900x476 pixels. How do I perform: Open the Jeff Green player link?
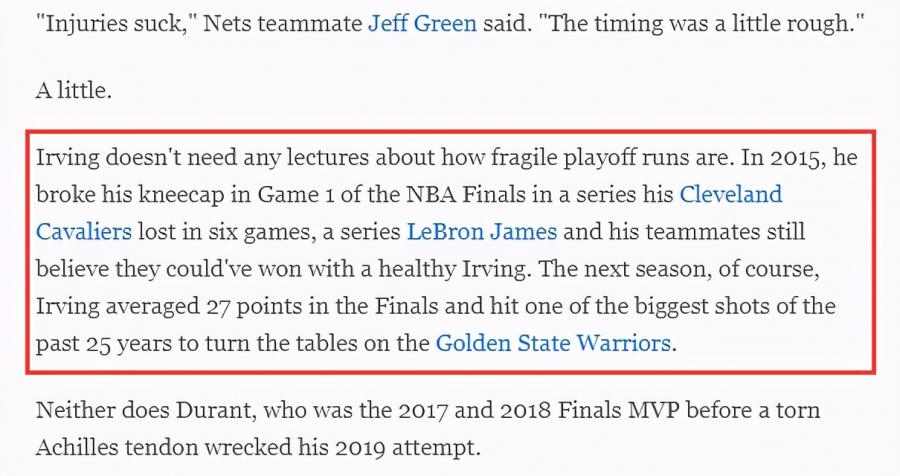421,23
